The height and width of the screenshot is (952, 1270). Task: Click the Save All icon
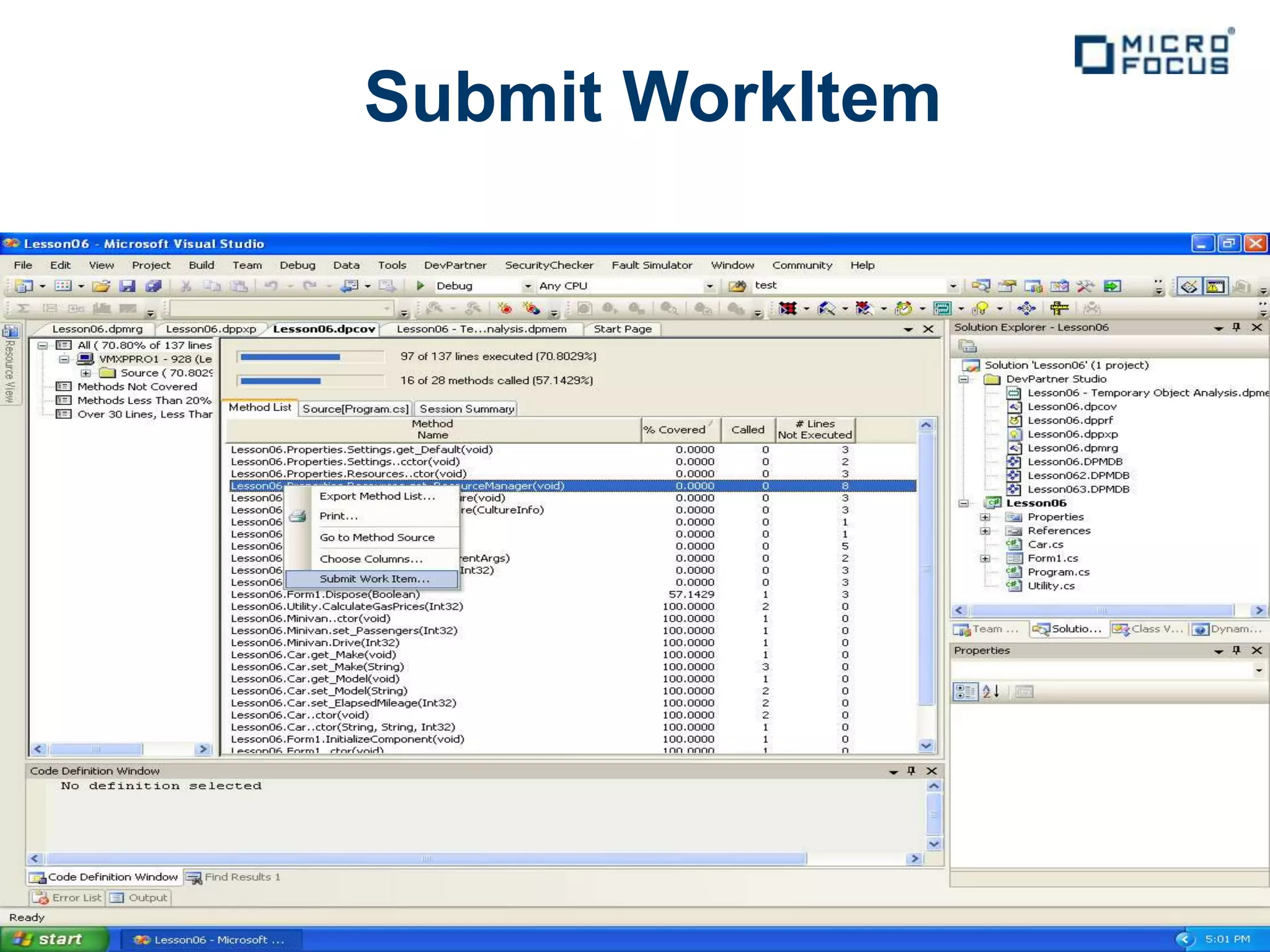coord(153,286)
